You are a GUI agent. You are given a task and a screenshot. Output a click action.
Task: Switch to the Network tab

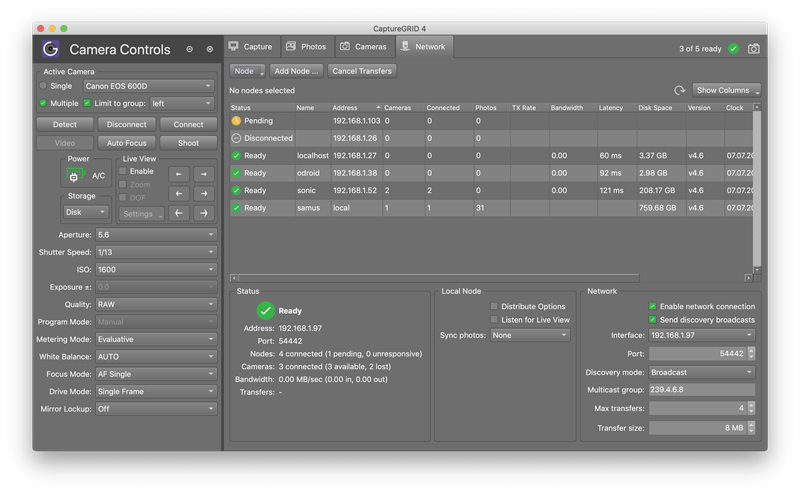point(424,46)
